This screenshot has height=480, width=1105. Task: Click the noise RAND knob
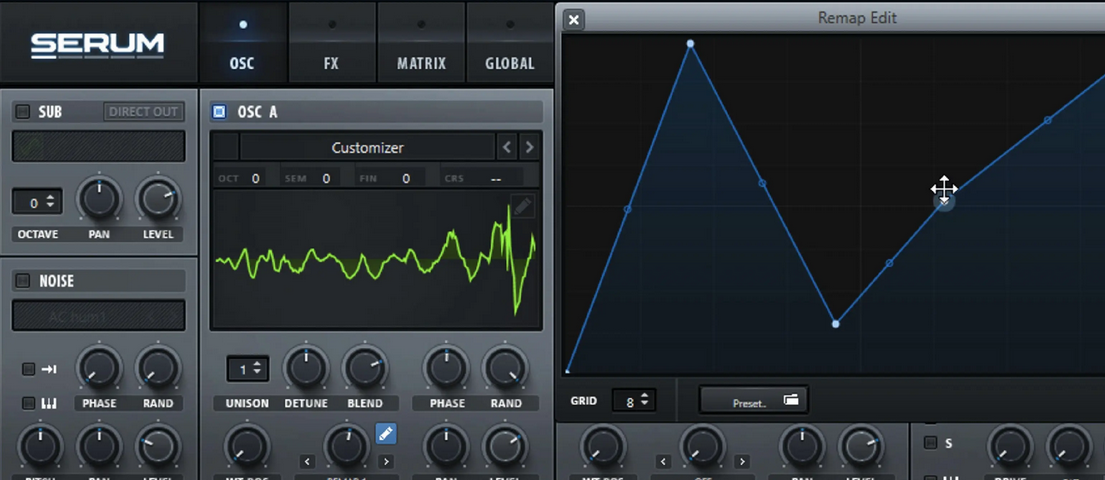(158, 369)
